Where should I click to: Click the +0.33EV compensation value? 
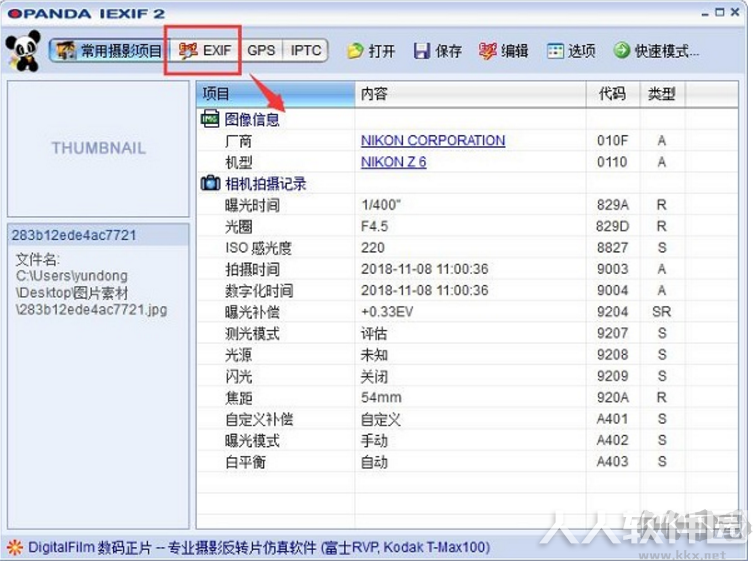click(387, 312)
